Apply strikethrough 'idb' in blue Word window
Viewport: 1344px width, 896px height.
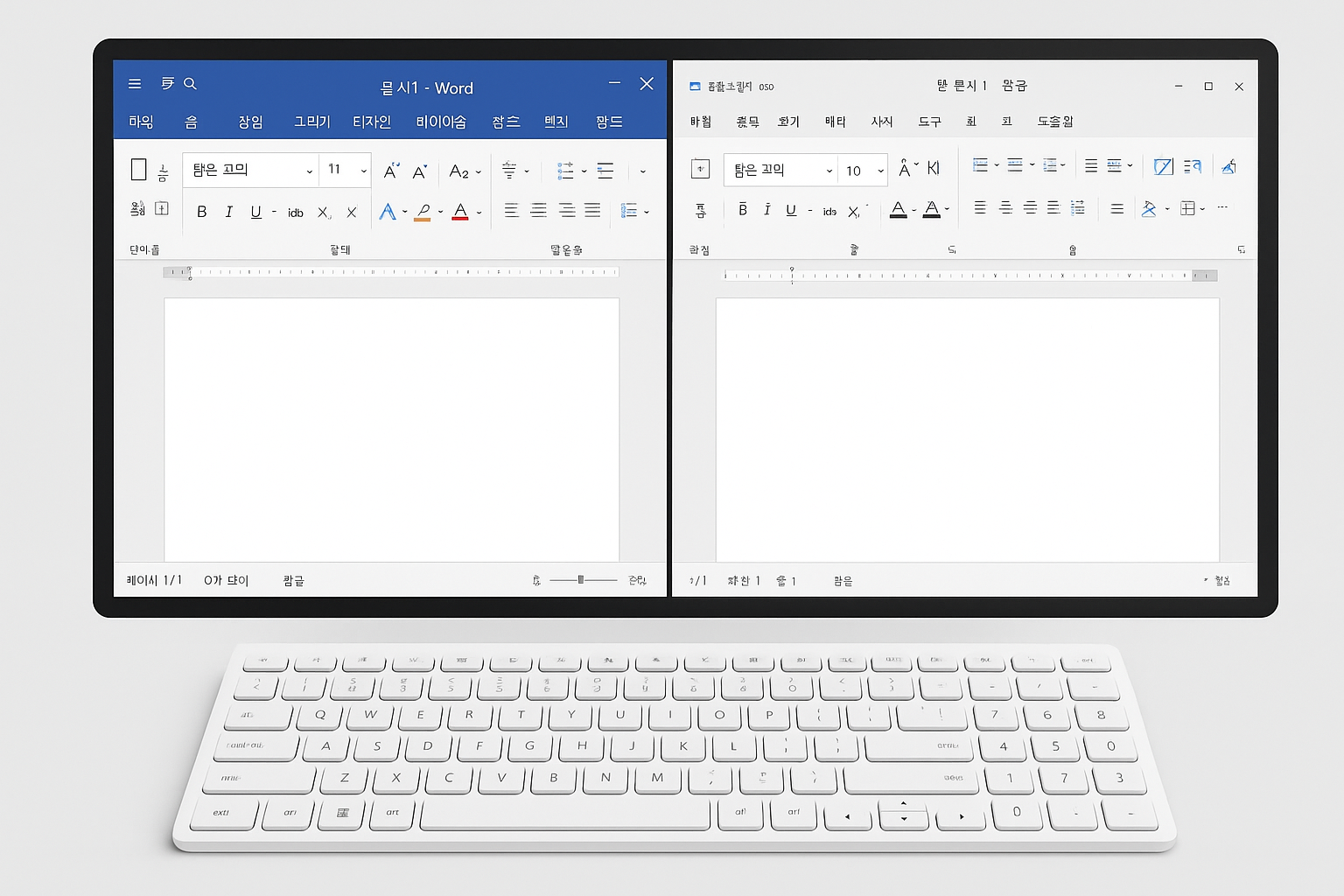click(296, 213)
